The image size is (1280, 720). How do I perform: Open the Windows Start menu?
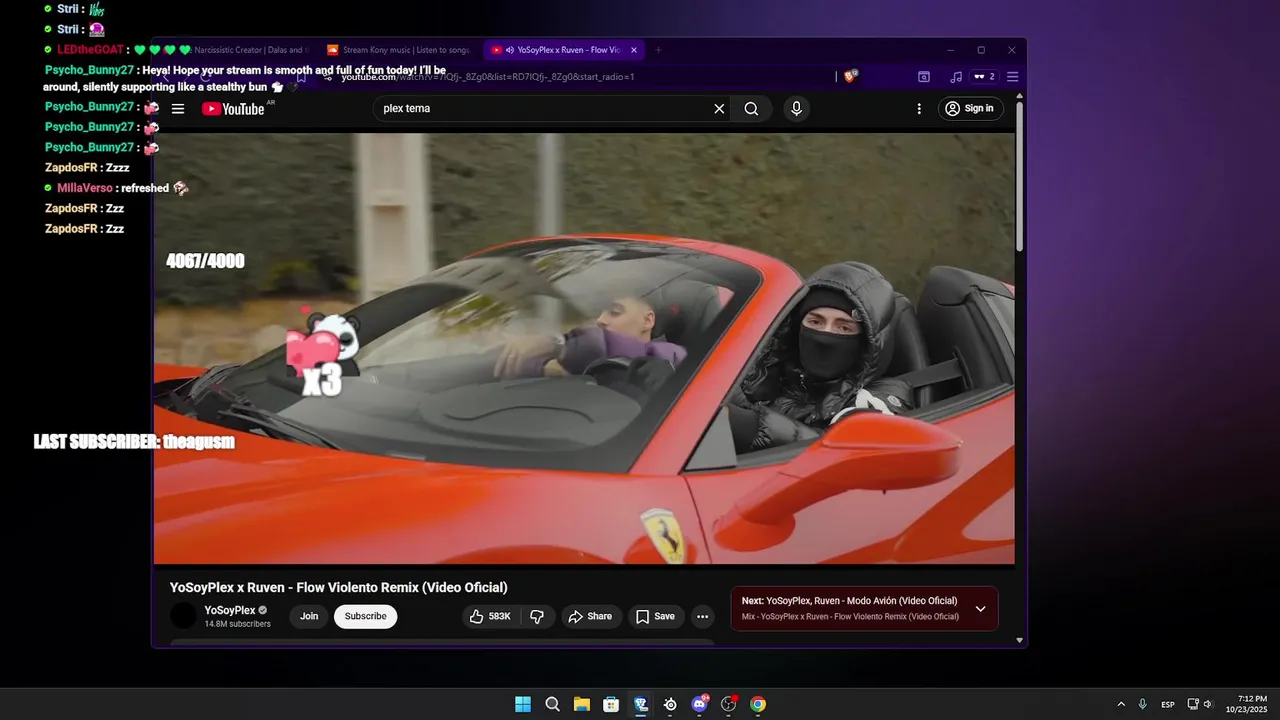click(x=523, y=705)
